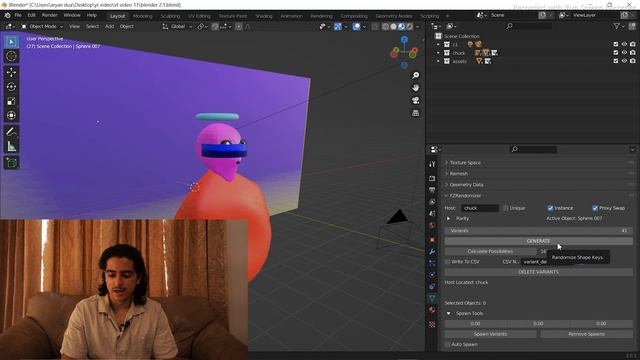Open the viewport Add menu
640x360 pixels.
(x=109, y=27)
